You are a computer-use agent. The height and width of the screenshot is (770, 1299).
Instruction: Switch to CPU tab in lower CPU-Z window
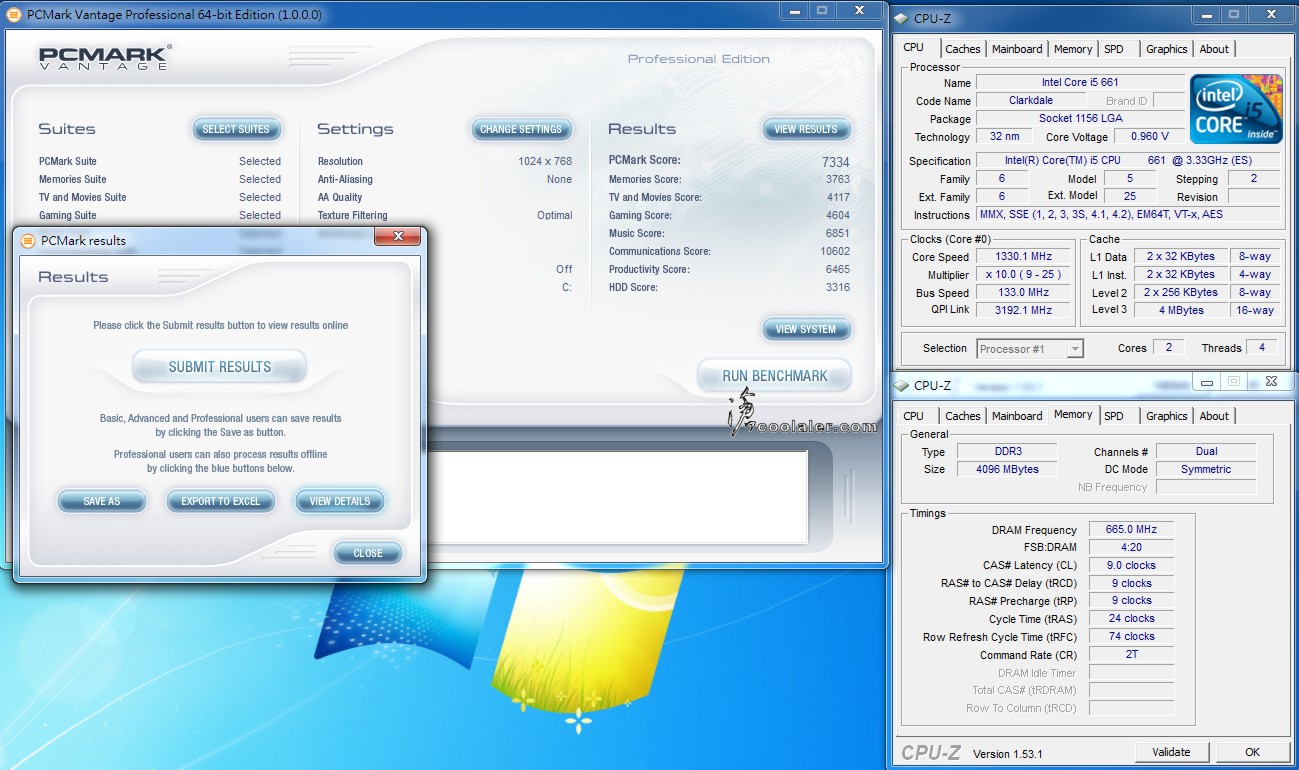[914, 416]
